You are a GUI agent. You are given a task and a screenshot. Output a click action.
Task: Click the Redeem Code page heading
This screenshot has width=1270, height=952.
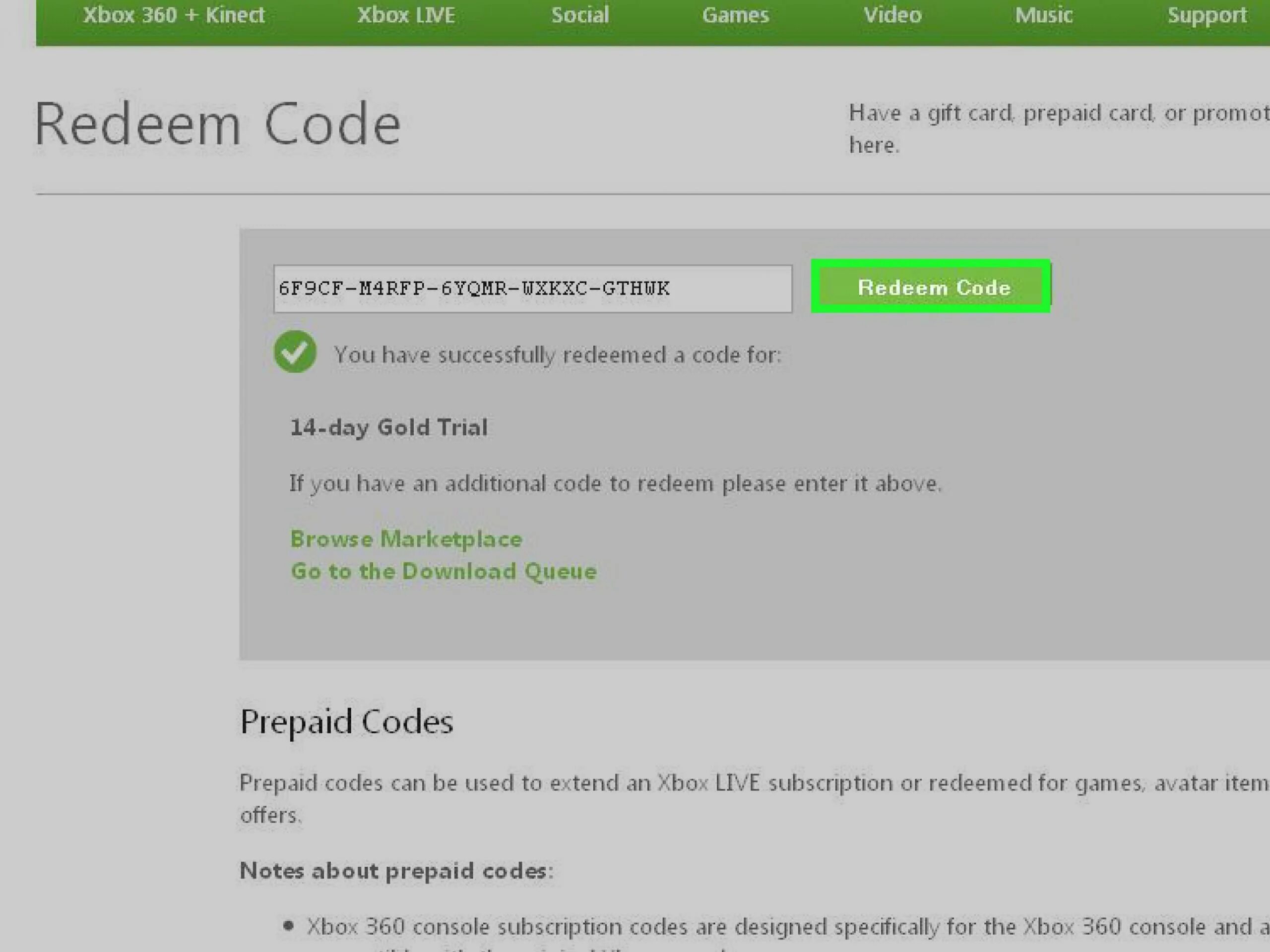click(218, 124)
